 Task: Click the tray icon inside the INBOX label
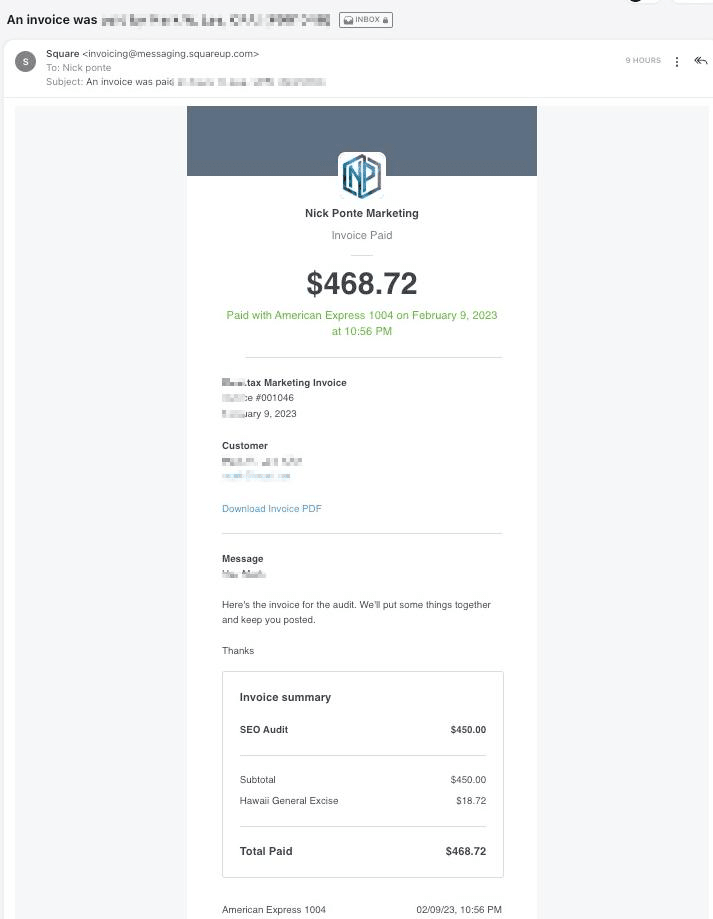[x=348, y=20]
